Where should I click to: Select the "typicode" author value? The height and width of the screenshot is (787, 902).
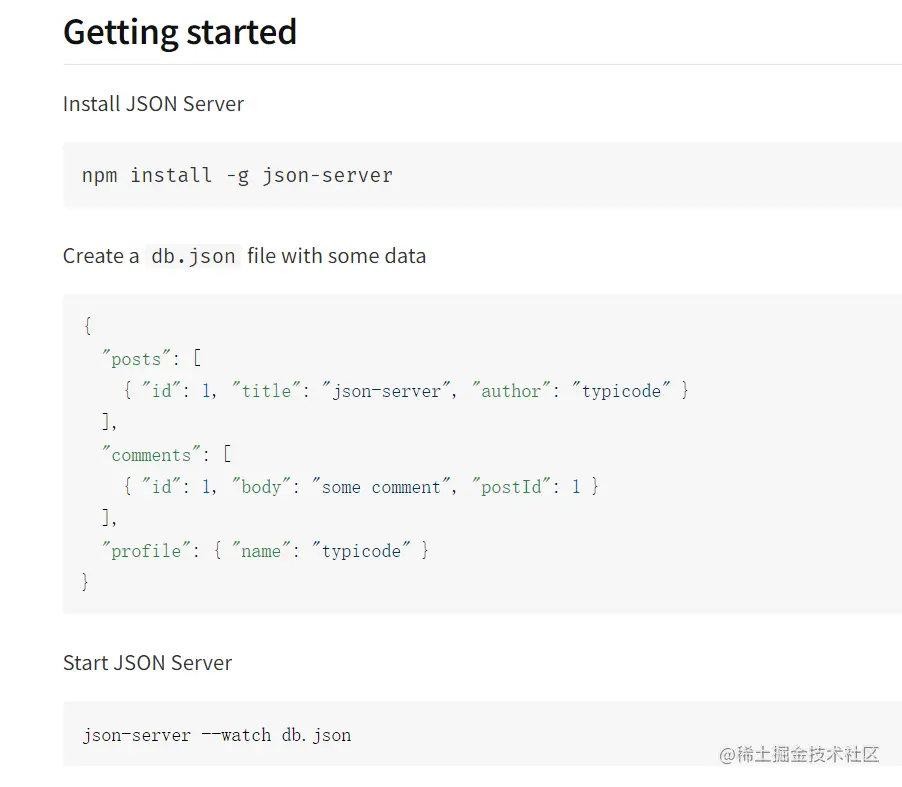621,391
